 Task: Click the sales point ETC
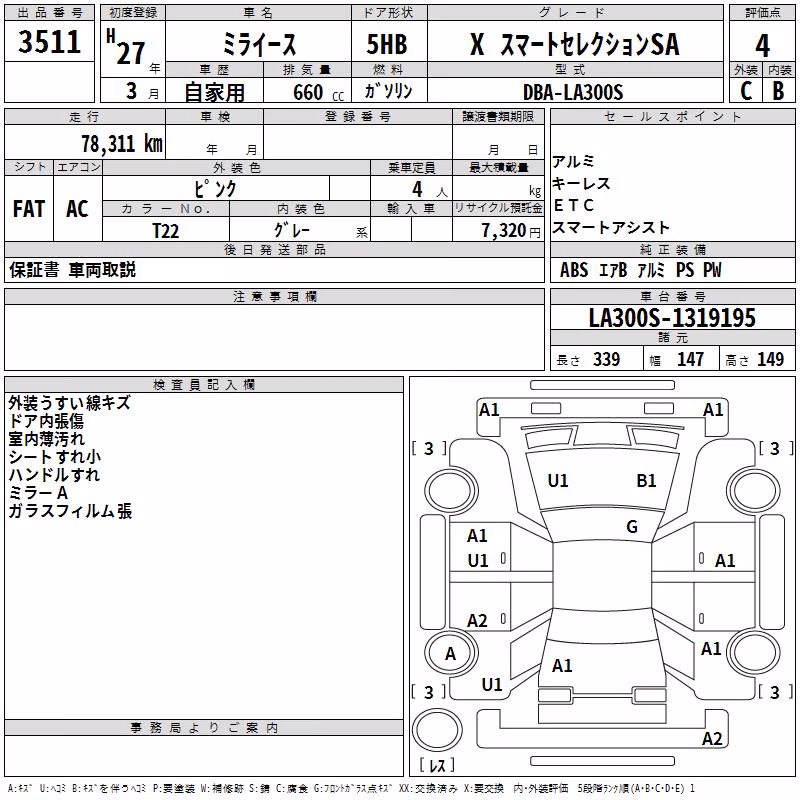(x=573, y=205)
